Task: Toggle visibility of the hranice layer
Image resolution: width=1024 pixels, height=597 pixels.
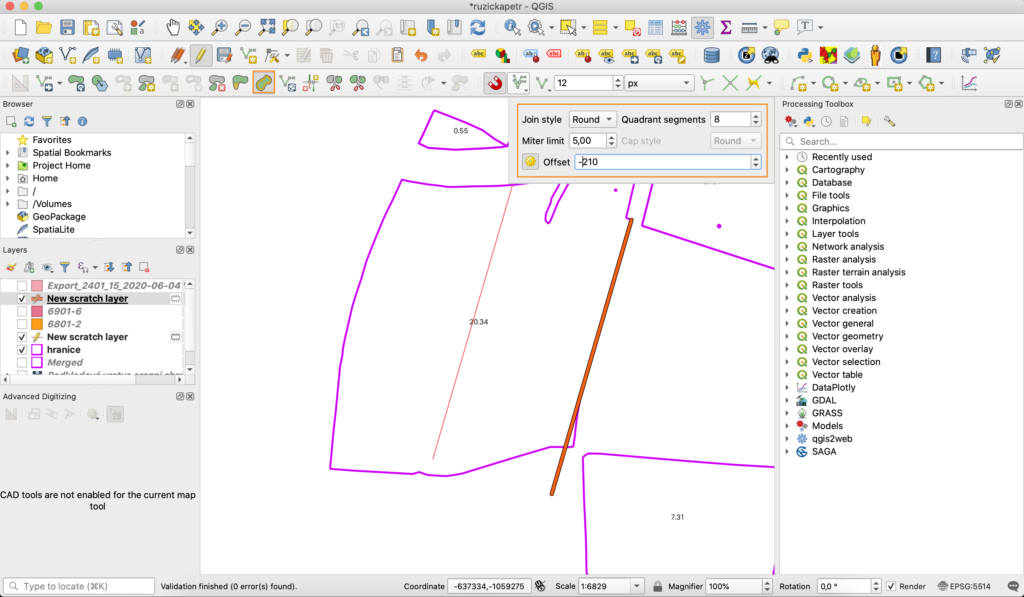Action: click(22, 350)
